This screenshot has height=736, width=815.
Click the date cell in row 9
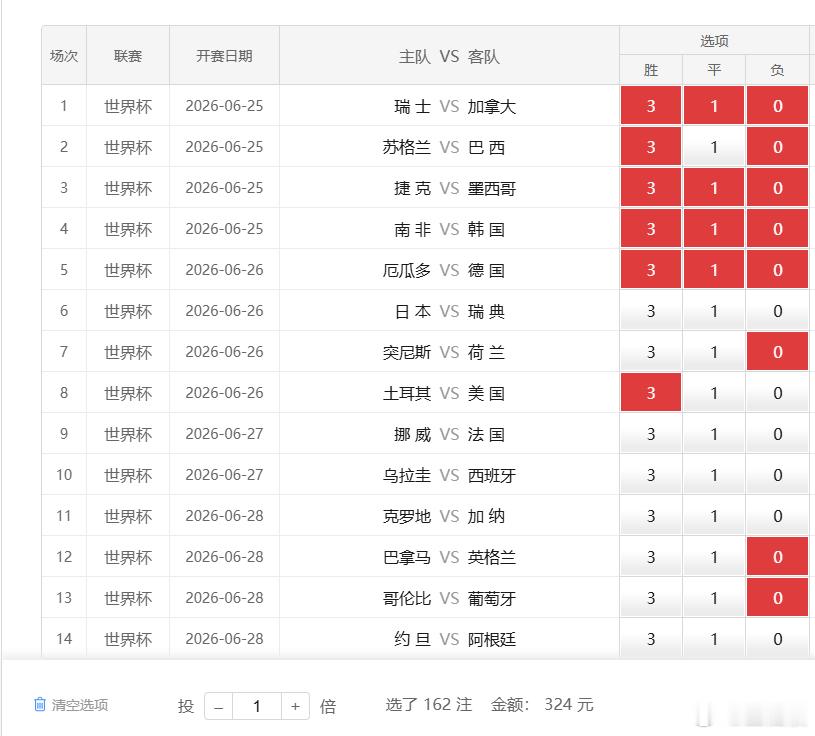(x=225, y=434)
